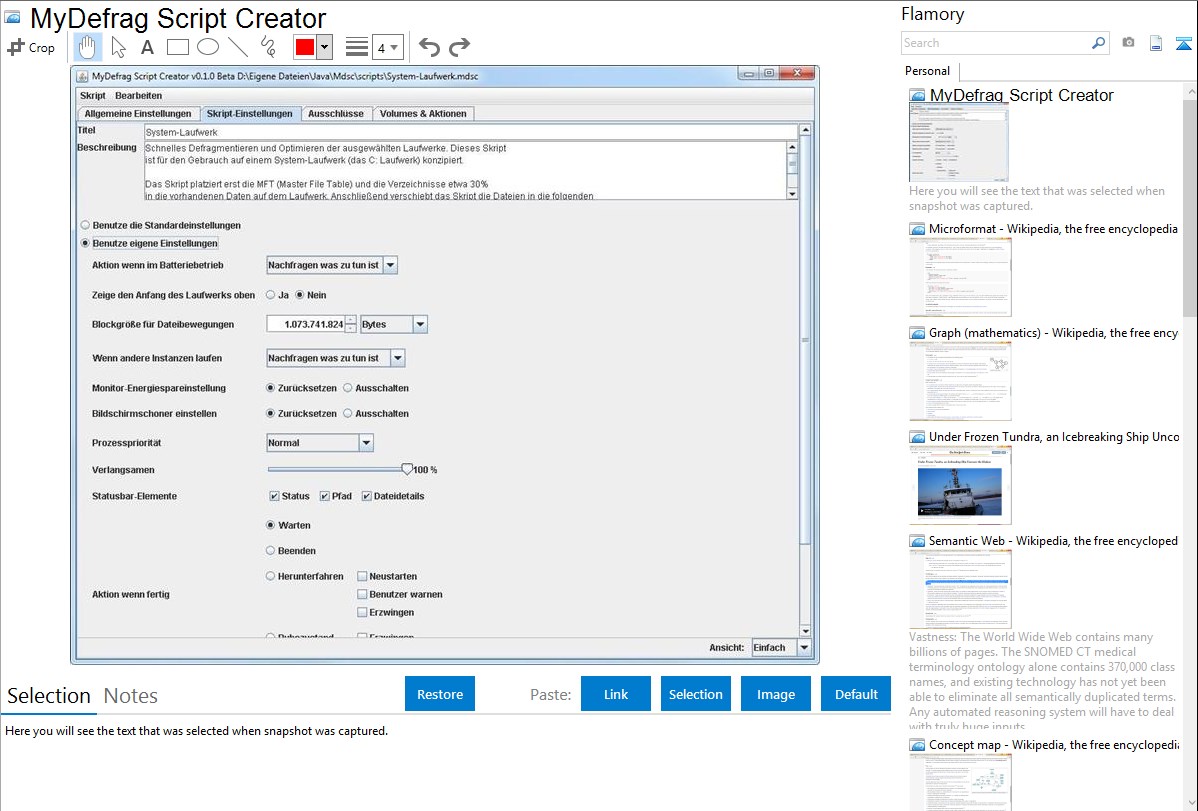Screen dimensions: 1198x811
Task: Click the Selection paste button
Action: point(695,694)
